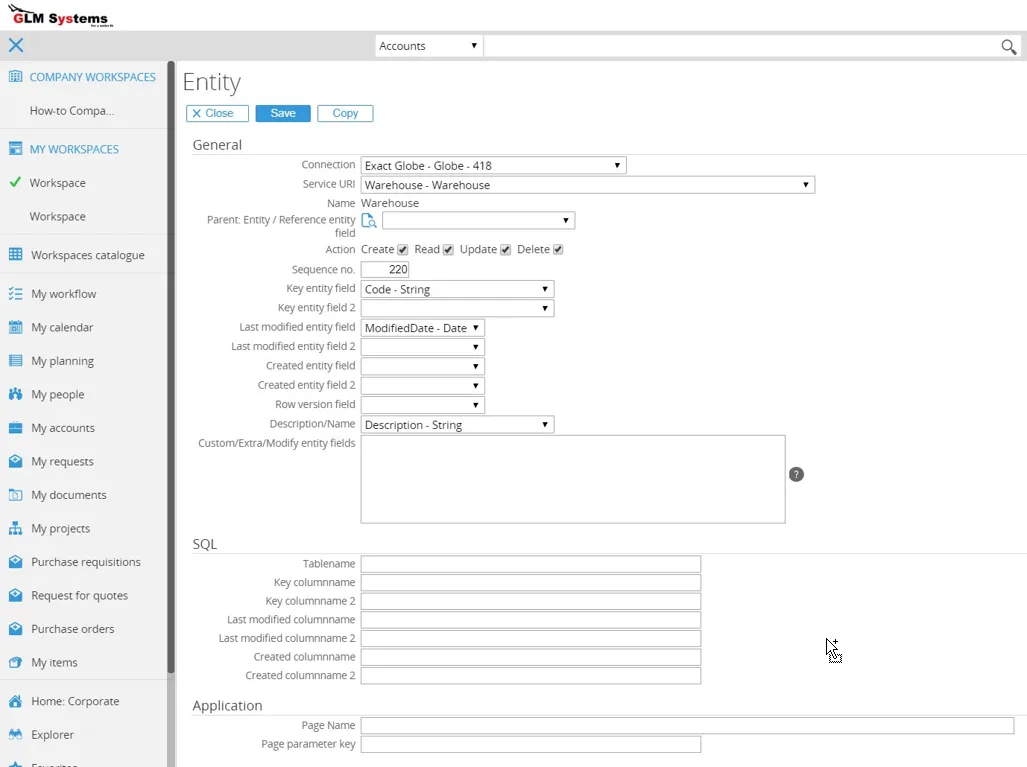
Task: Open My workflow in sidebar
Action: click(x=63, y=294)
